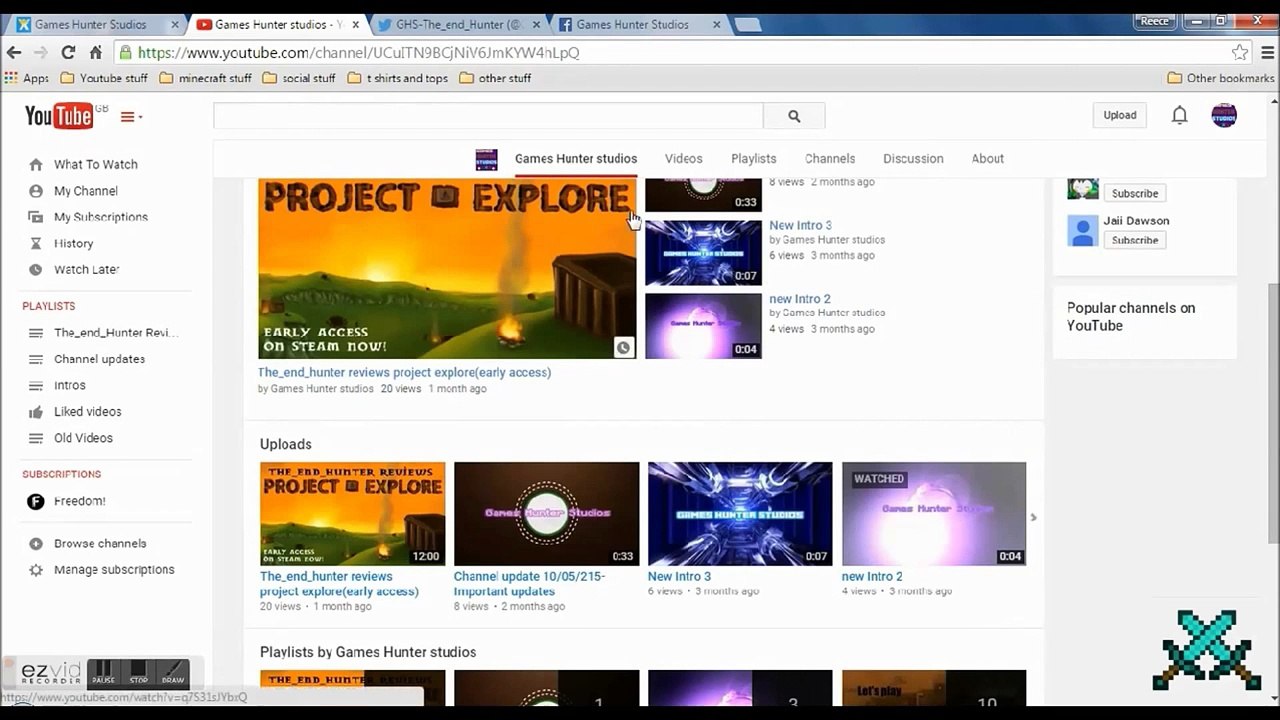This screenshot has width=1280, height=720.
Task: Click the Uploads section heading
Action: [x=286, y=444]
